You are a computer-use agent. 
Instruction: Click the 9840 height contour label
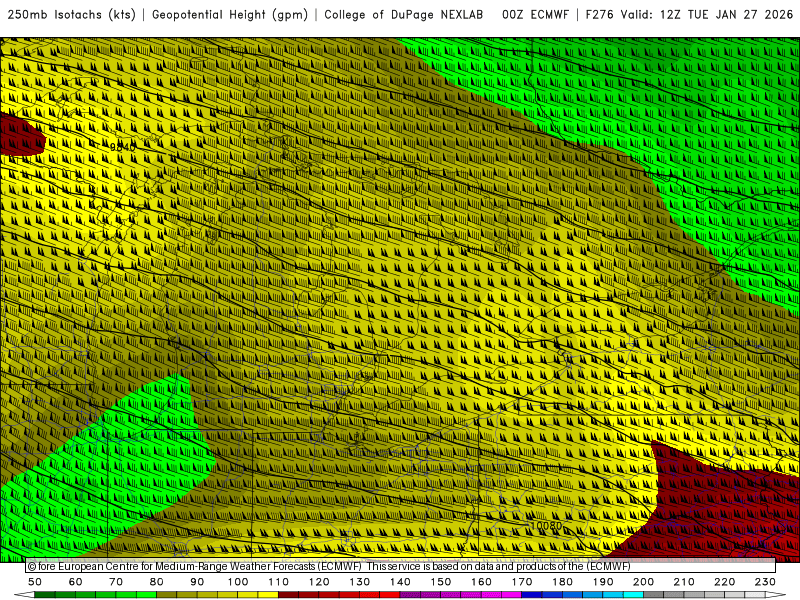tap(122, 147)
